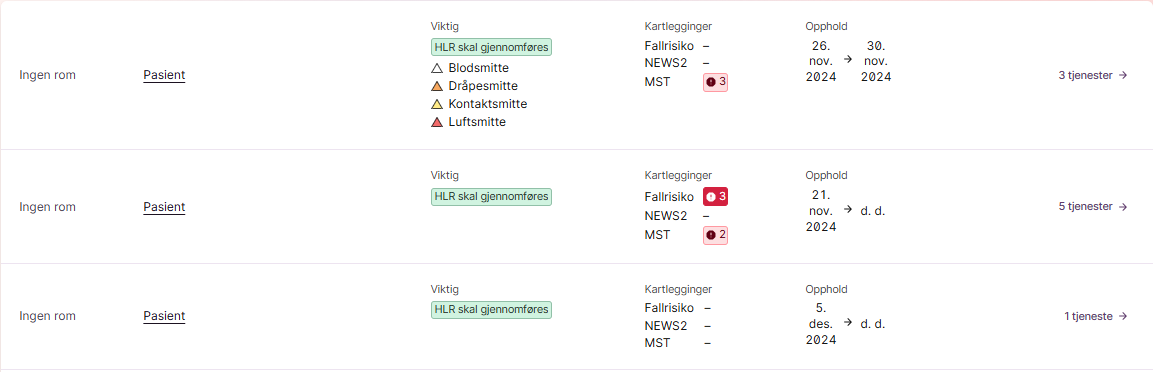Open the first Pasient link
The image size is (1153, 372).
[x=164, y=75]
